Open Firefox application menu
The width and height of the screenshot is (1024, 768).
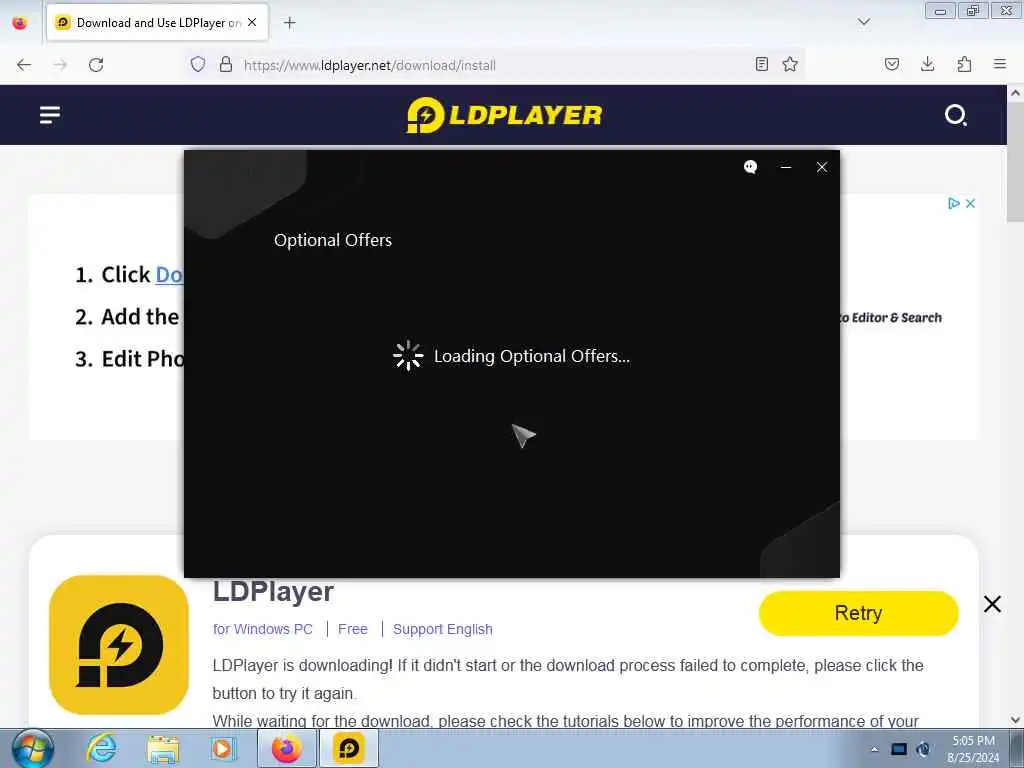1000,64
